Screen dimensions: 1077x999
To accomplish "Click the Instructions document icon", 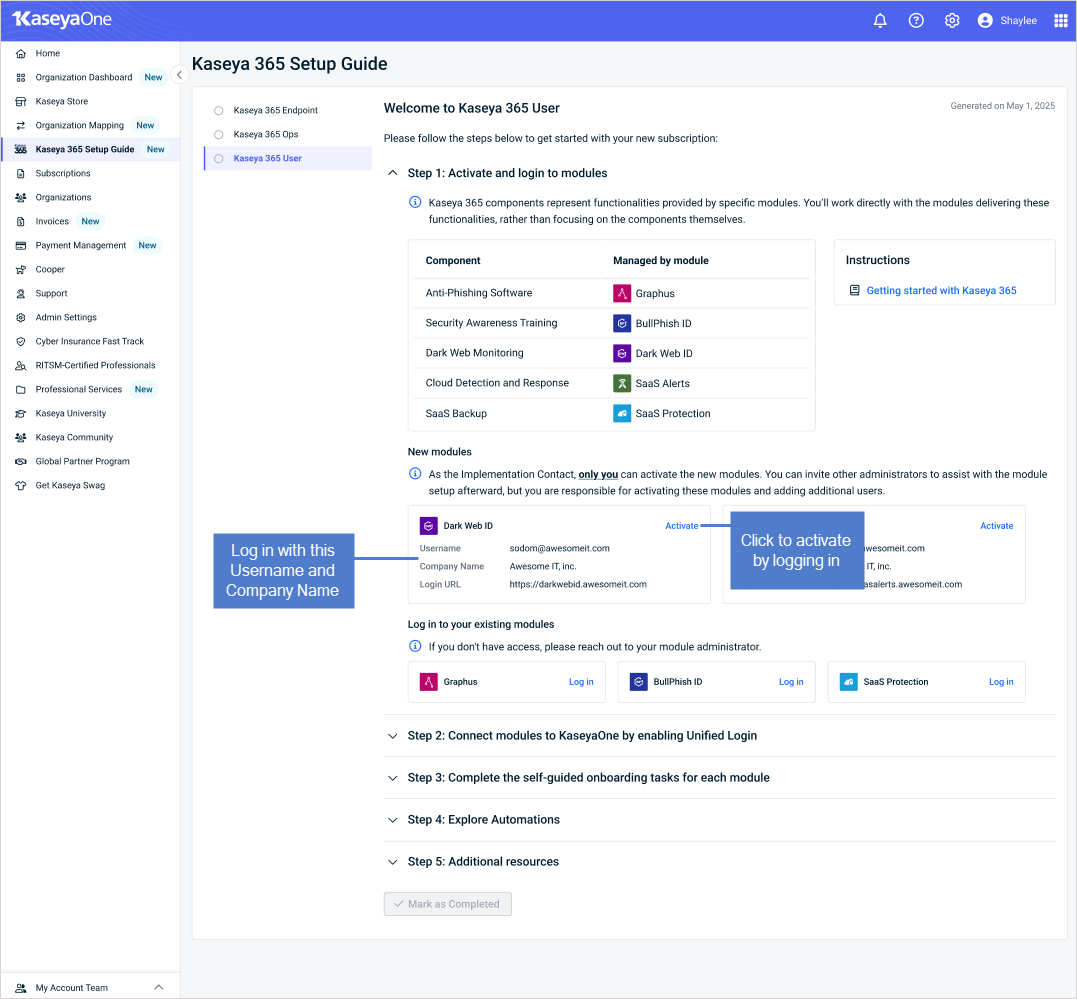I will pos(854,291).
